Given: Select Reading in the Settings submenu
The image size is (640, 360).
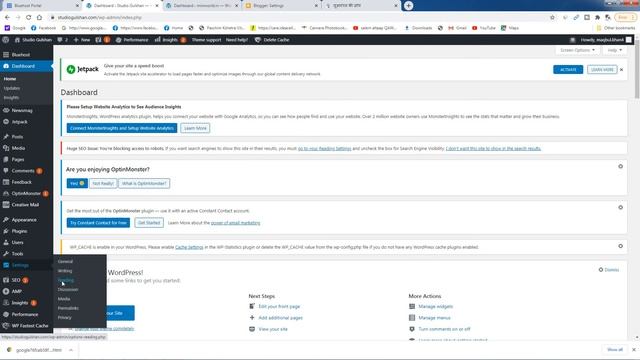Looking at the screenshot, I should coord(66,280).
